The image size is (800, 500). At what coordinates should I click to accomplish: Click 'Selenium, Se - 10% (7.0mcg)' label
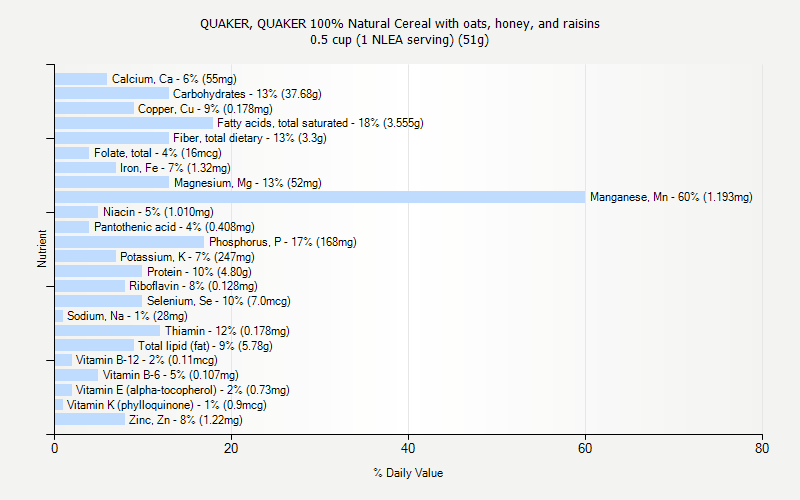tap(218, 301)
